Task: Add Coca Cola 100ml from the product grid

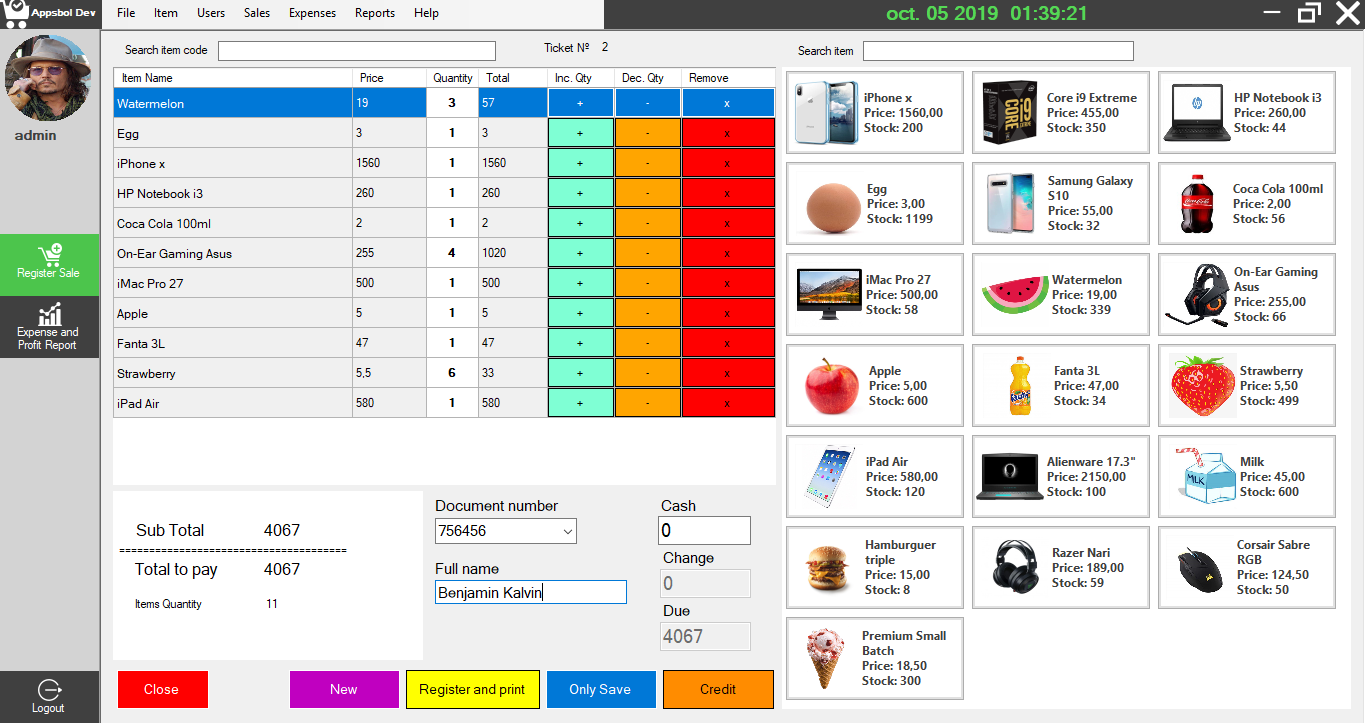Action: pos(1246,203)
